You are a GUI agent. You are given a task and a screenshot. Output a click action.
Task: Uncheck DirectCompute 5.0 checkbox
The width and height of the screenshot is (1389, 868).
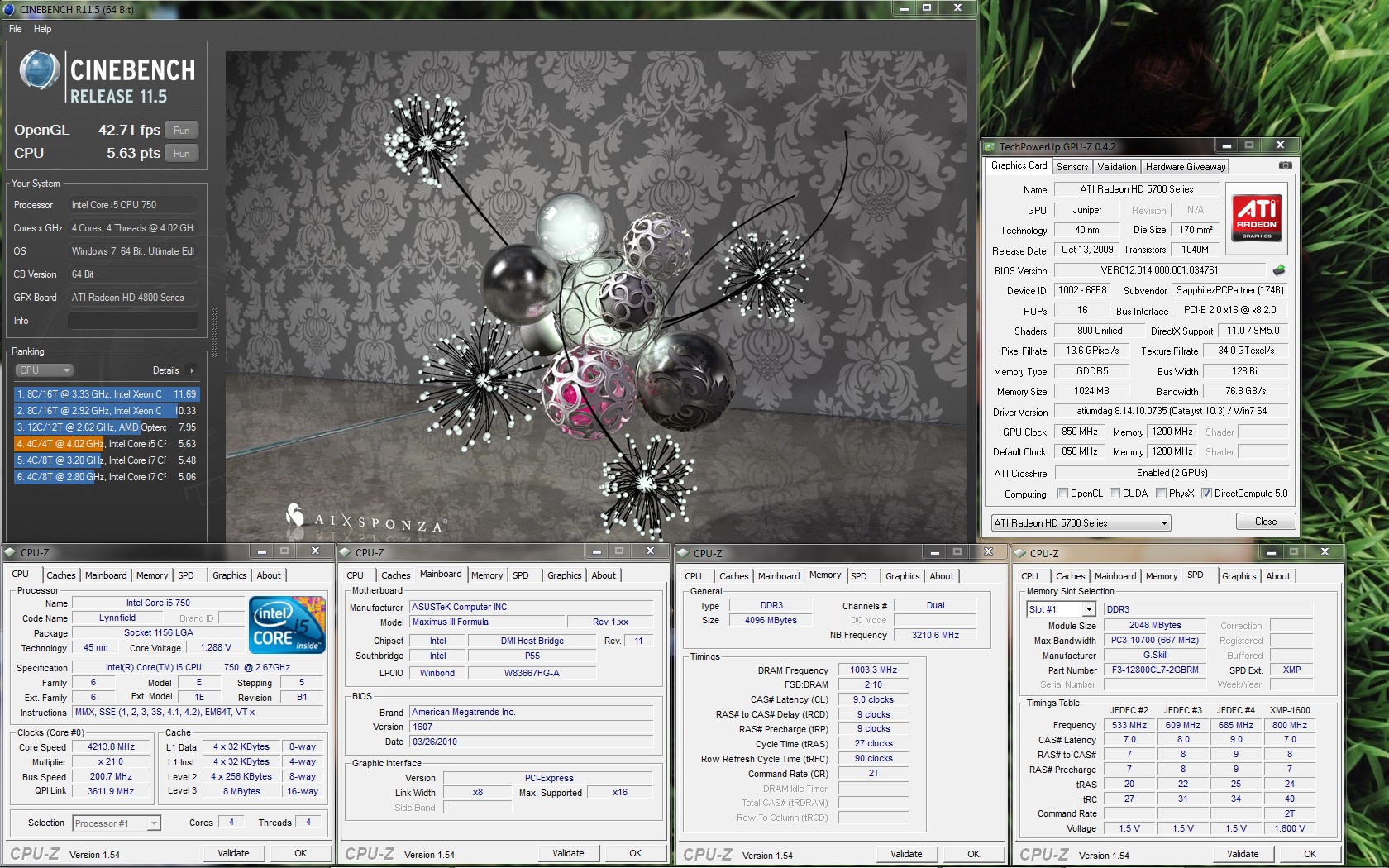click(1207, 494)
